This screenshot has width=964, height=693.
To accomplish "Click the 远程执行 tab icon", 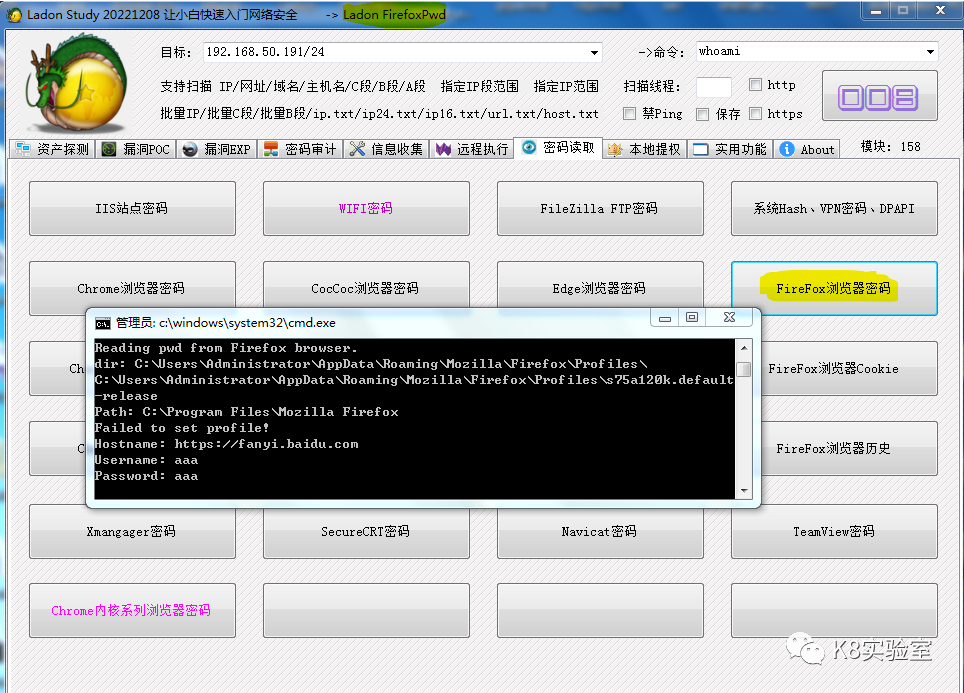I will coord(443,149).
